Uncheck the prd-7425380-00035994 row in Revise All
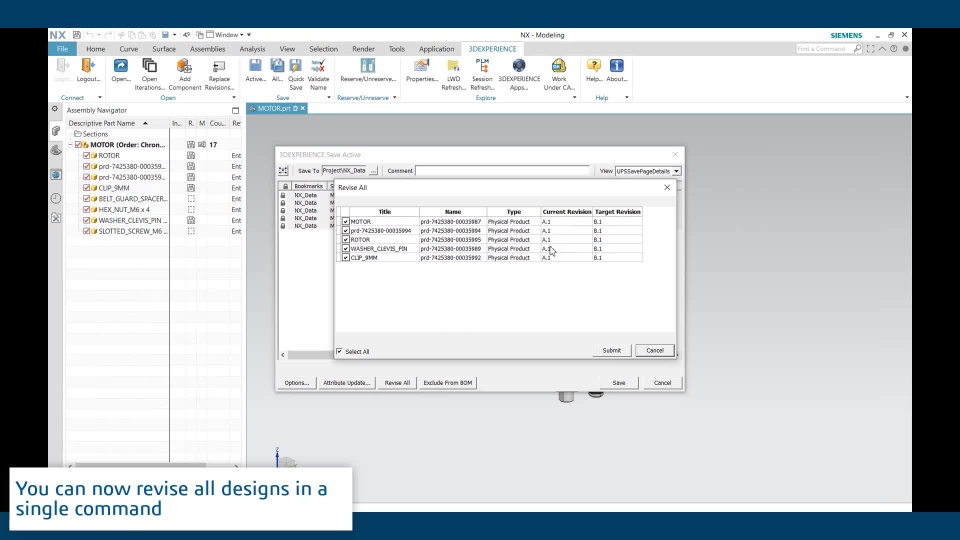 coord(346,231)
